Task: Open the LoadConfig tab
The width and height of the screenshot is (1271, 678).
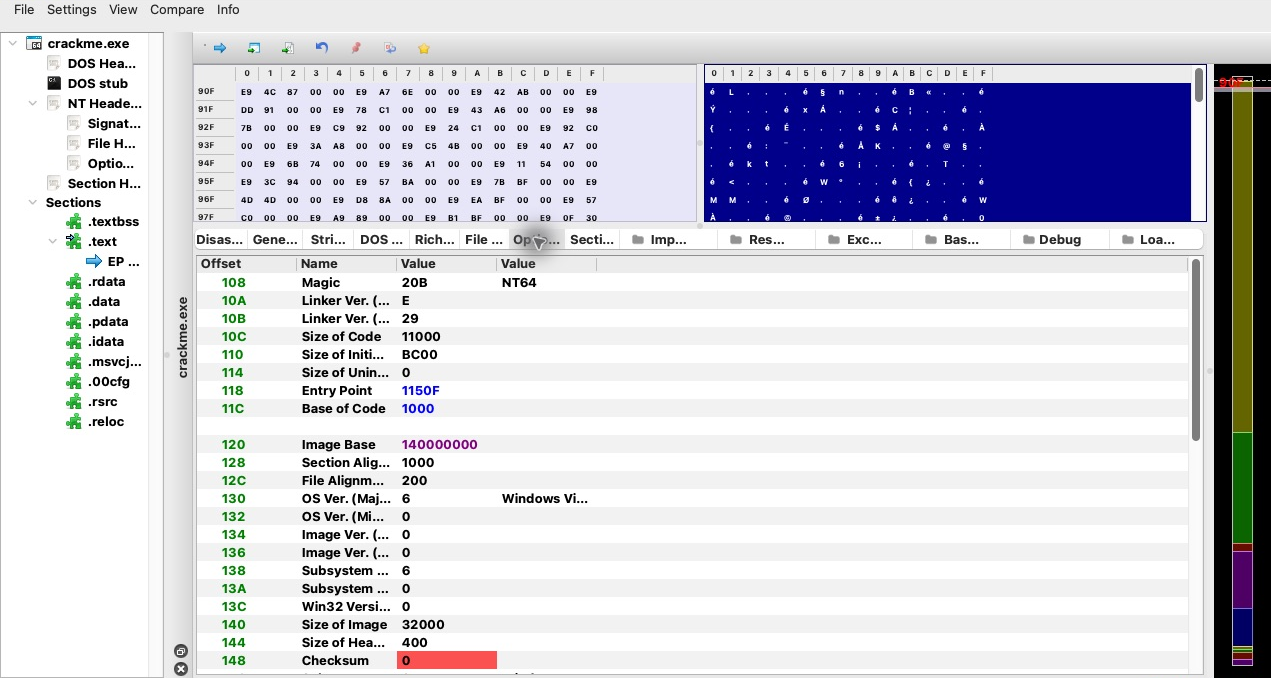Action: tap(1156, 240)
